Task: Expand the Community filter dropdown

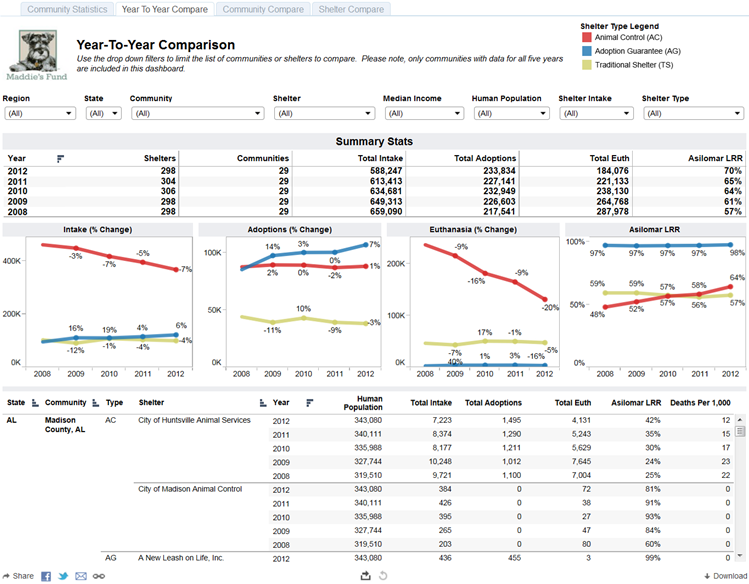Action: [198, 114]
